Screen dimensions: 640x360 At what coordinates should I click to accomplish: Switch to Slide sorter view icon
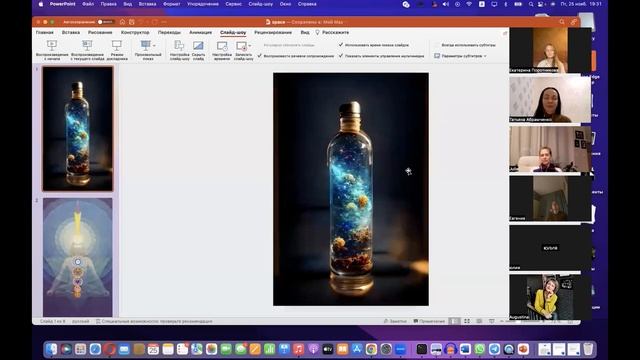click(x=467, y=321)
